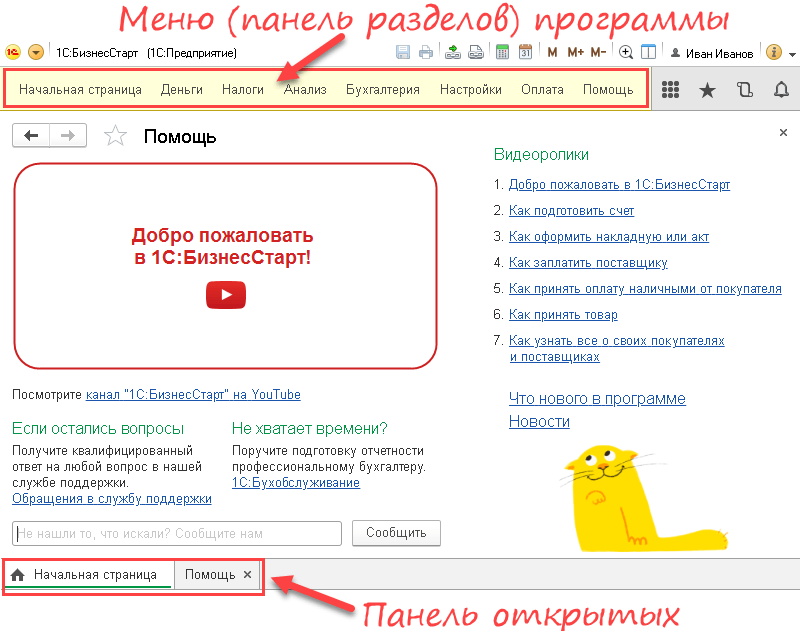Viewport: 800px width, 632px height.
Task: Open the History scroll icon
Action: (x=744, y=90)
